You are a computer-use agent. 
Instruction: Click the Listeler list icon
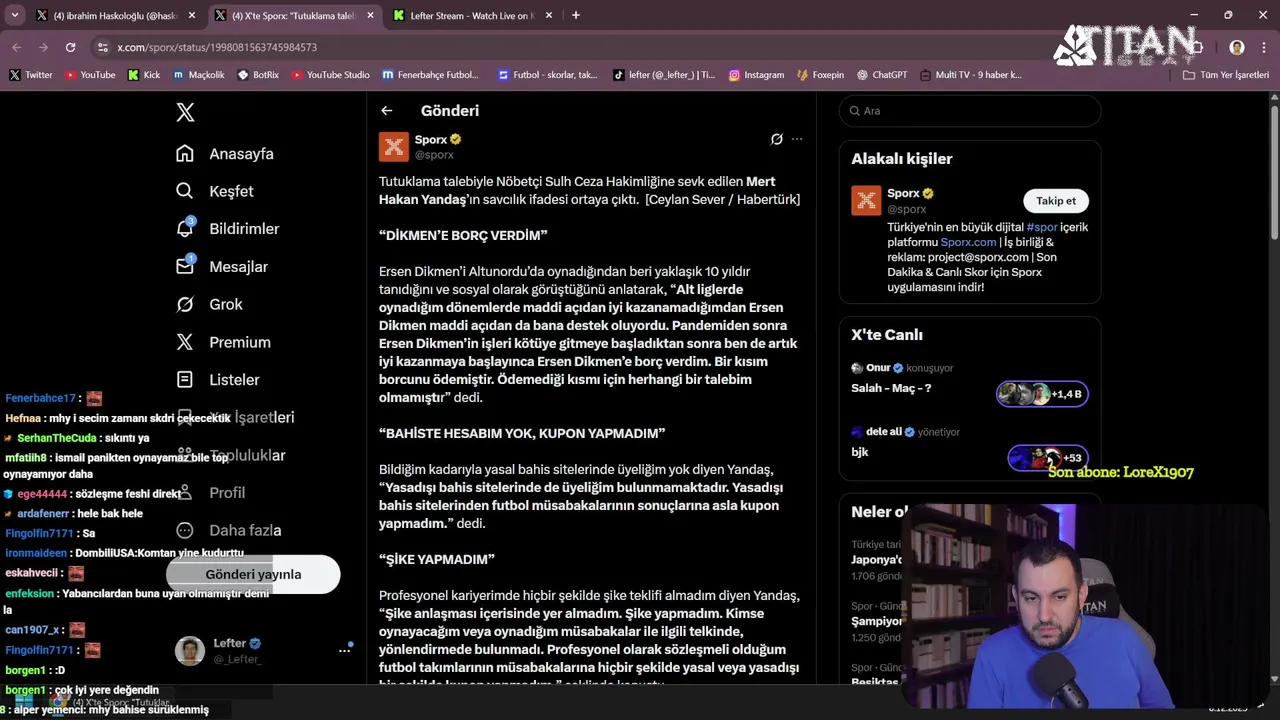click(x=184, y=380)
